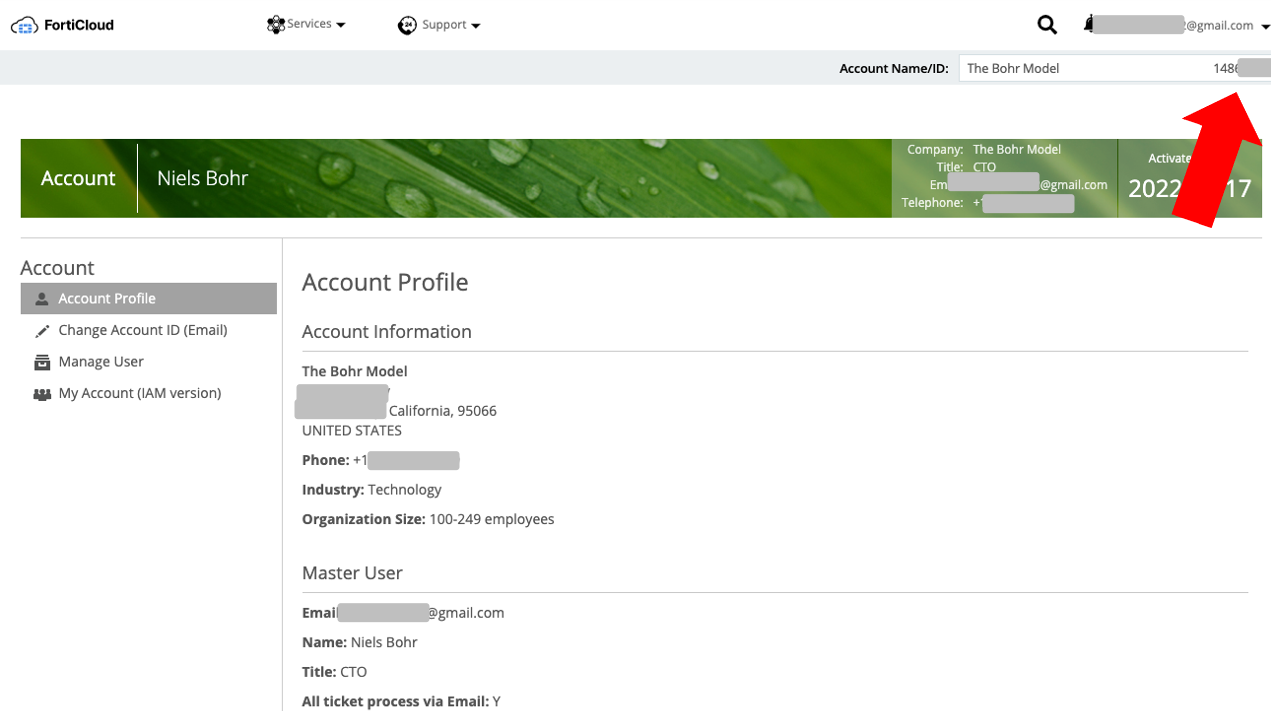Image resolution: width=1271 pixels, height=711 pixels.
Task: Open My Account (IAM version)
Action: click(139, 393)
